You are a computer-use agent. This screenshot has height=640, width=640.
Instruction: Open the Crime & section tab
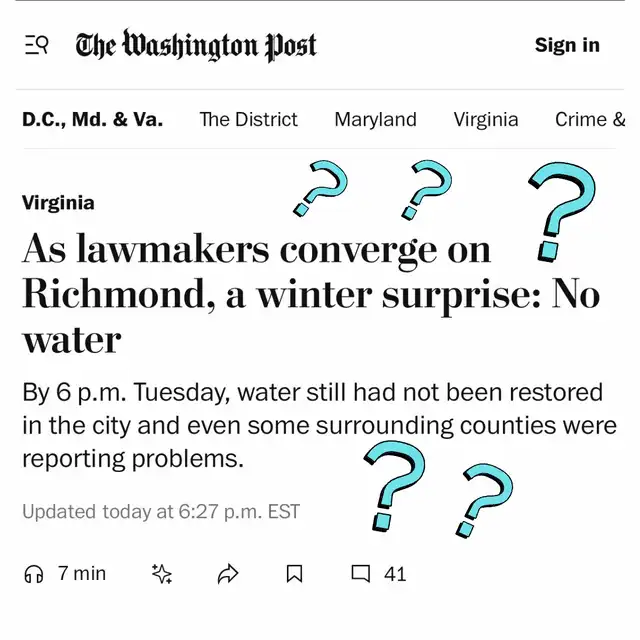click(x=590, y=119)
